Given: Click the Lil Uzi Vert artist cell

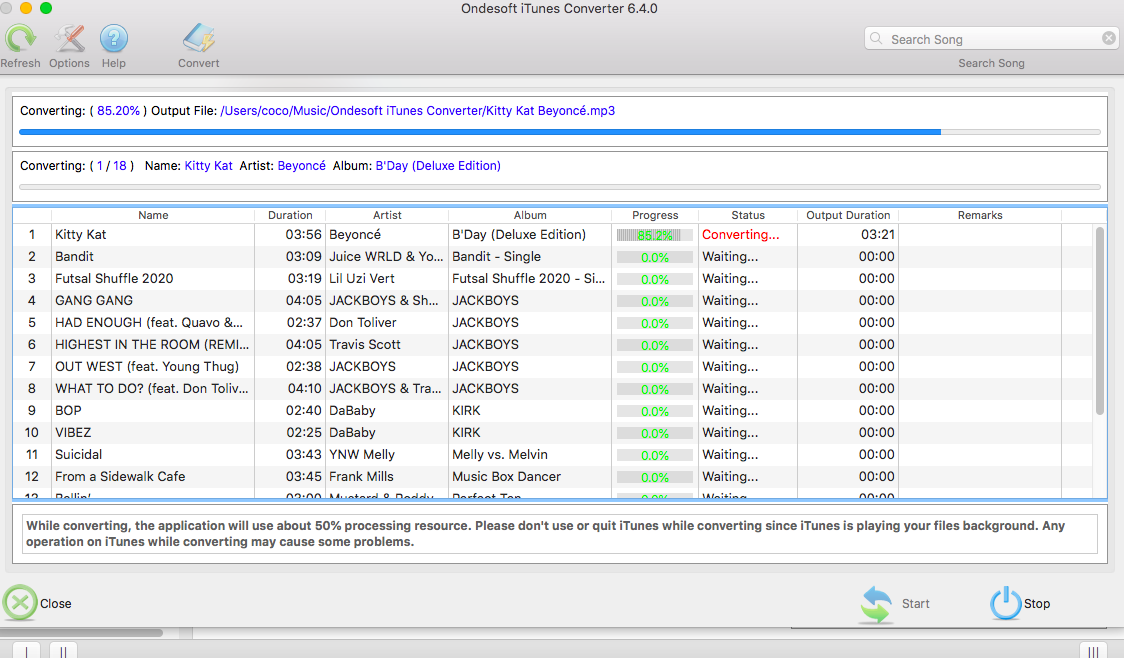Looking at the screenshot, I should coord(362,279).
